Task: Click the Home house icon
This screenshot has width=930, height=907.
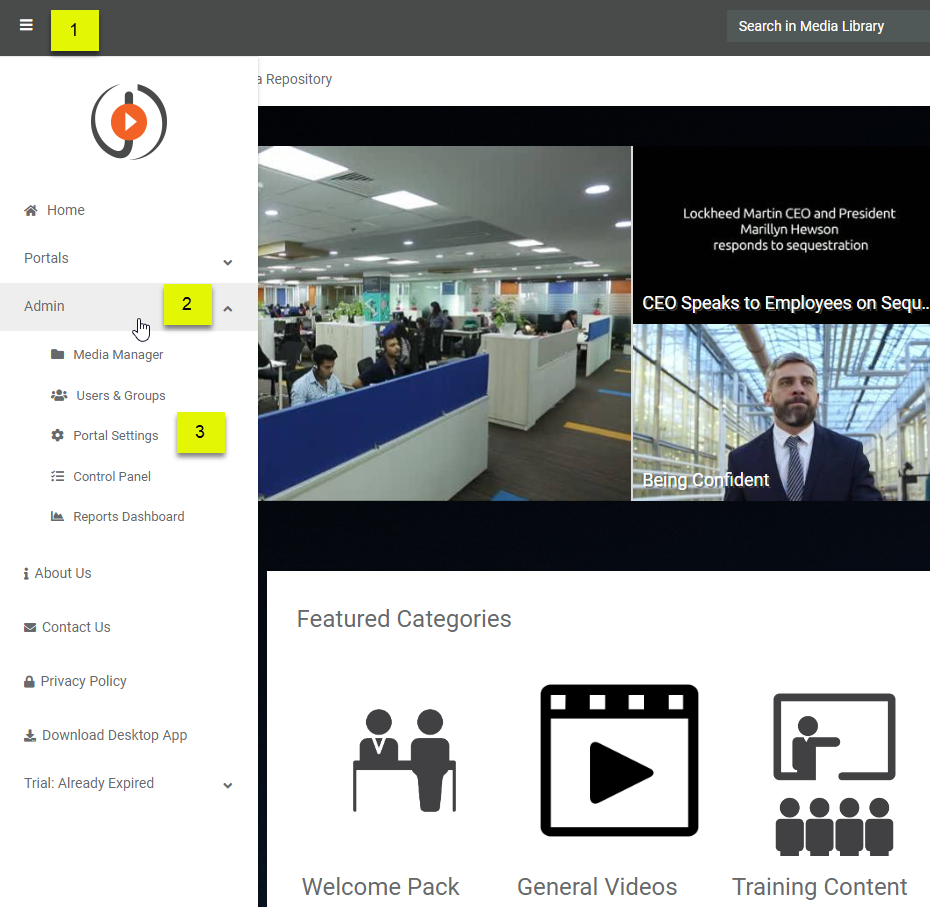Action: (31, 210)
